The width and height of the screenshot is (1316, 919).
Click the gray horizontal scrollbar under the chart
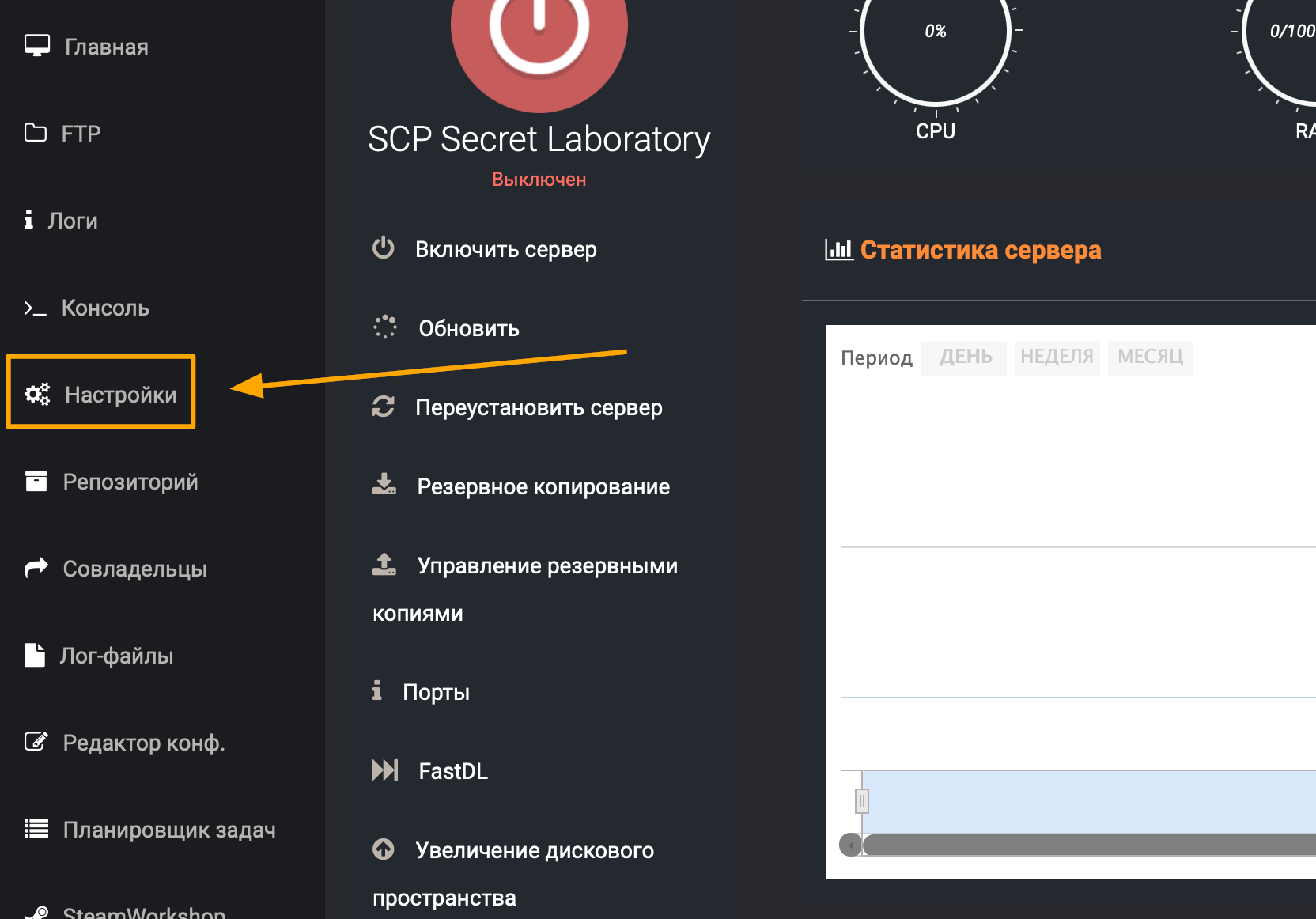click(1068, 844)
